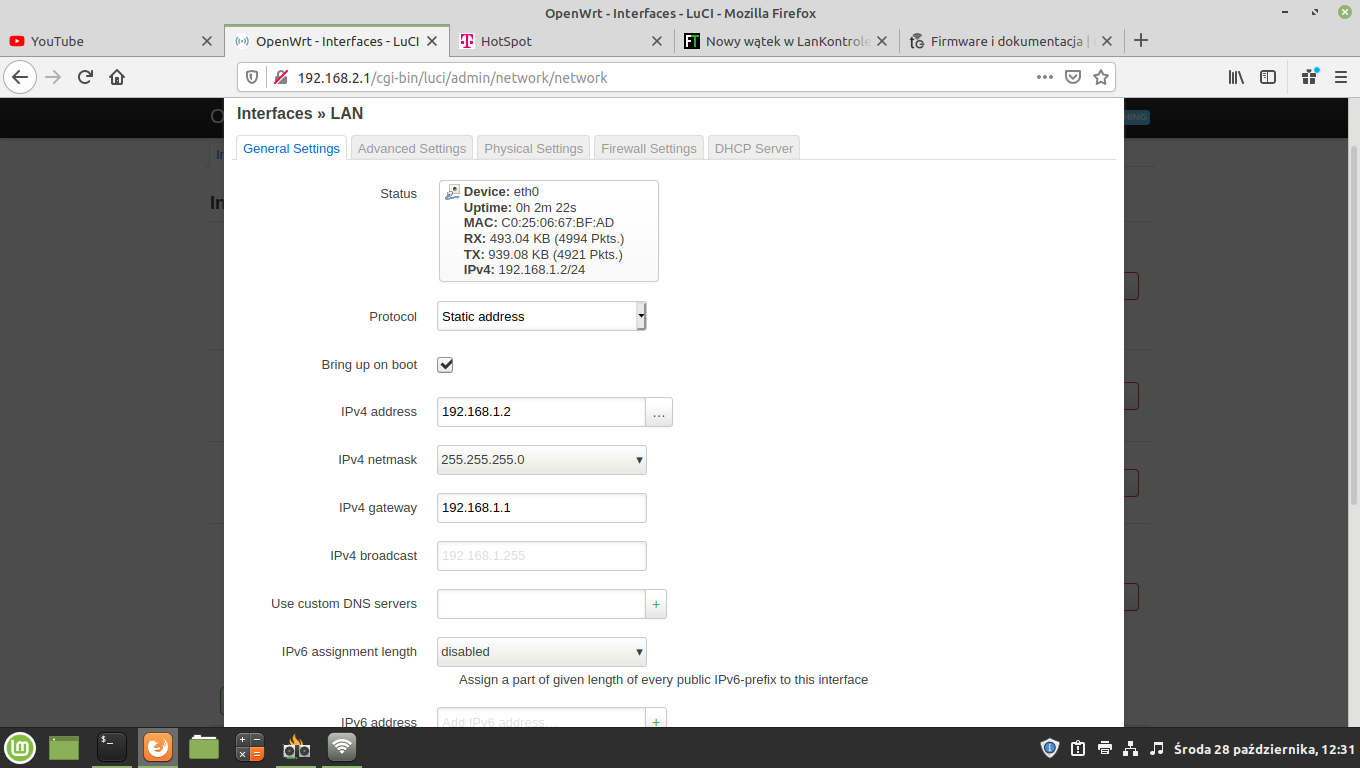Open the IPv6 assignment length dropdown
Viewport: 1360px width, 768px height.
(x=541, y=652)
